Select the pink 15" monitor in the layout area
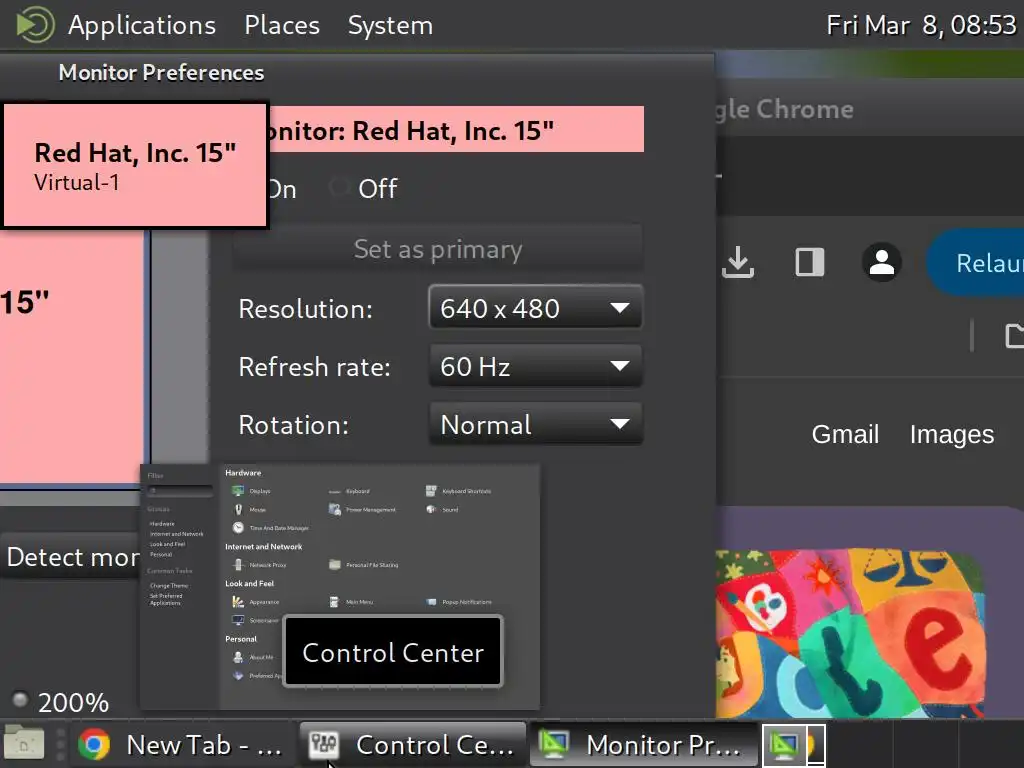This screenshot has width=1024, height=768. click(x=72, y=356)
